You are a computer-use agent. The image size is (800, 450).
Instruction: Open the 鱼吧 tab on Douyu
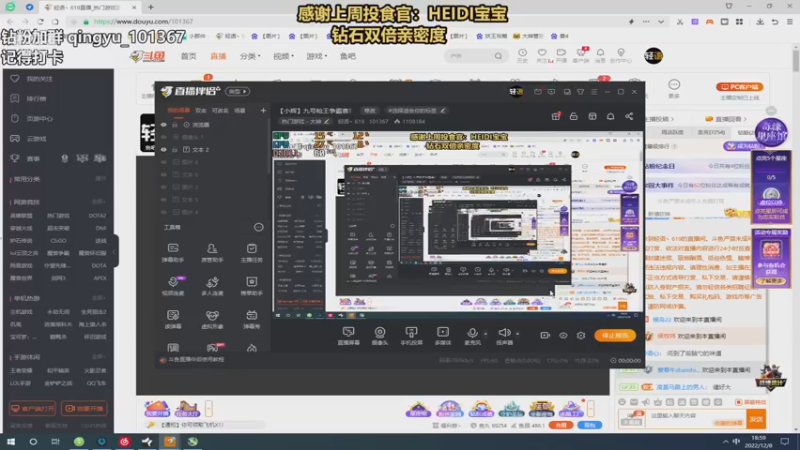pos(347,56)
